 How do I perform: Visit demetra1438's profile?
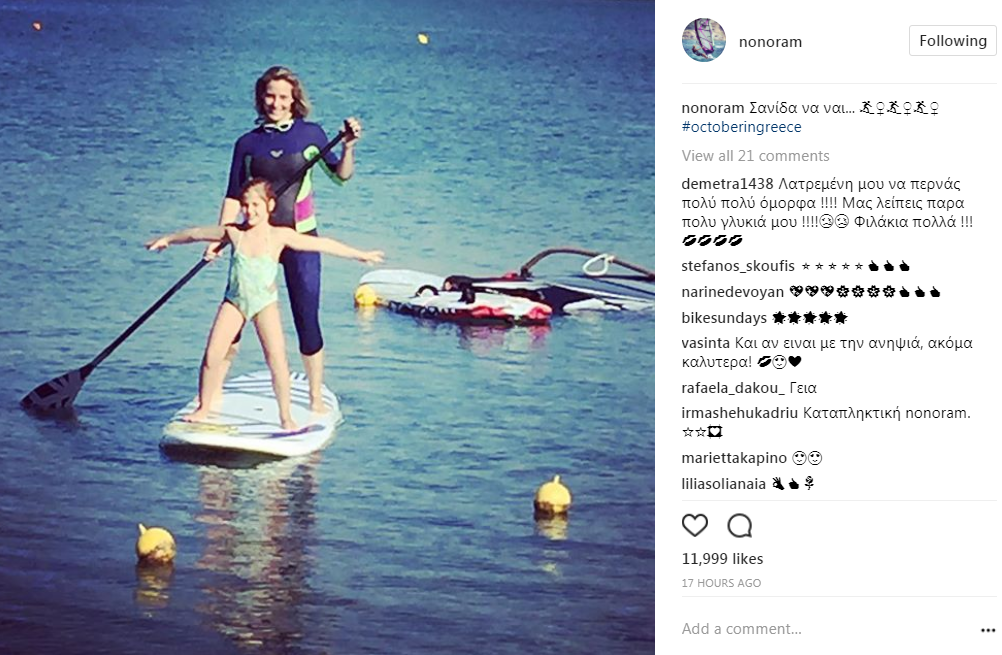[727, 184]
